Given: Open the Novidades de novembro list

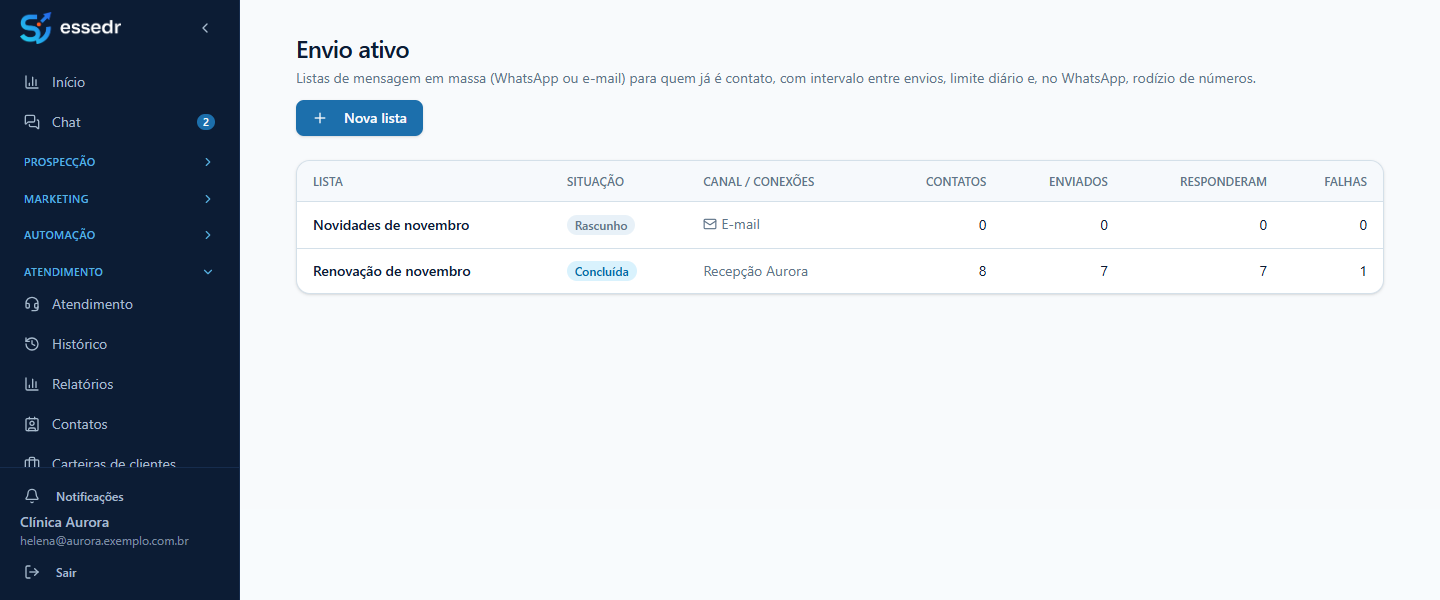Looking at the screenshot, I should pos(391,225).
